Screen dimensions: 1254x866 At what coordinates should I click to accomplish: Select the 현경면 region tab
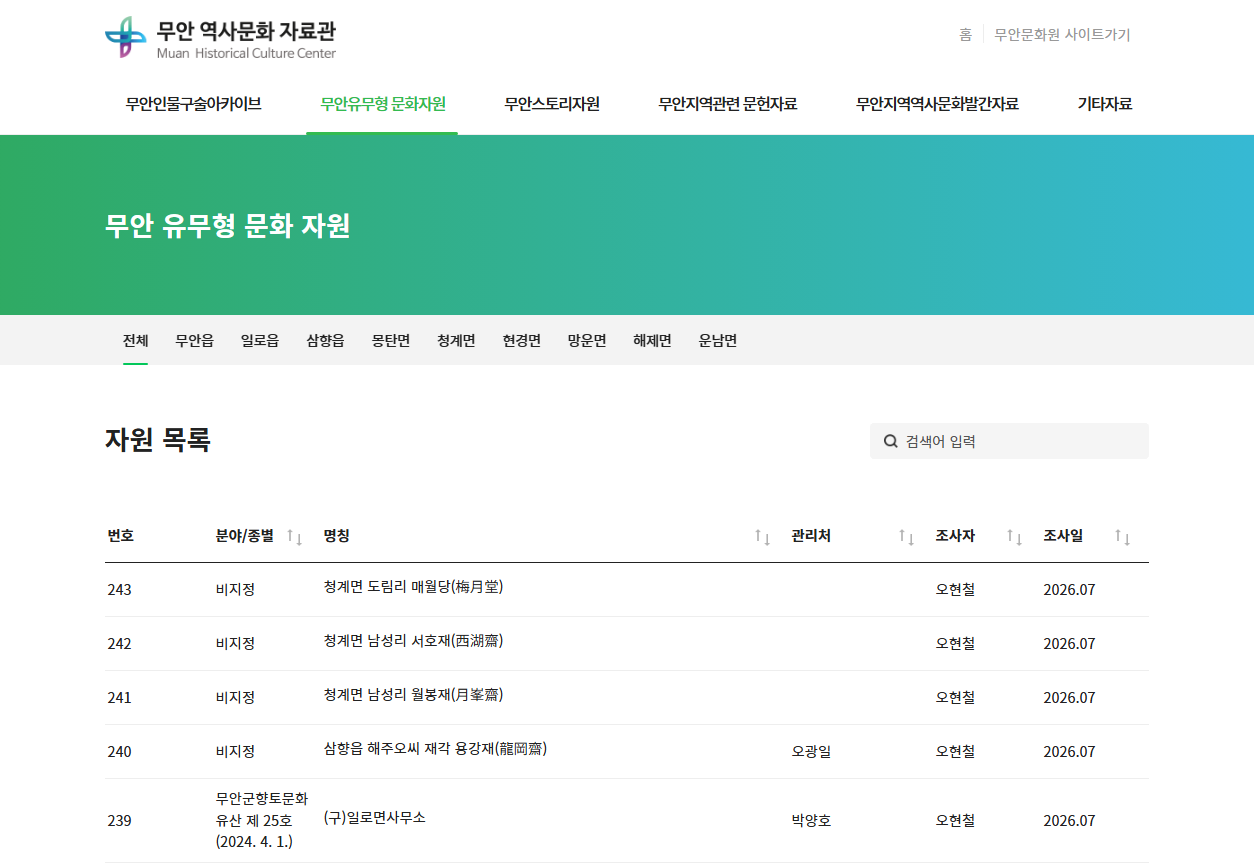click(522, 341)
